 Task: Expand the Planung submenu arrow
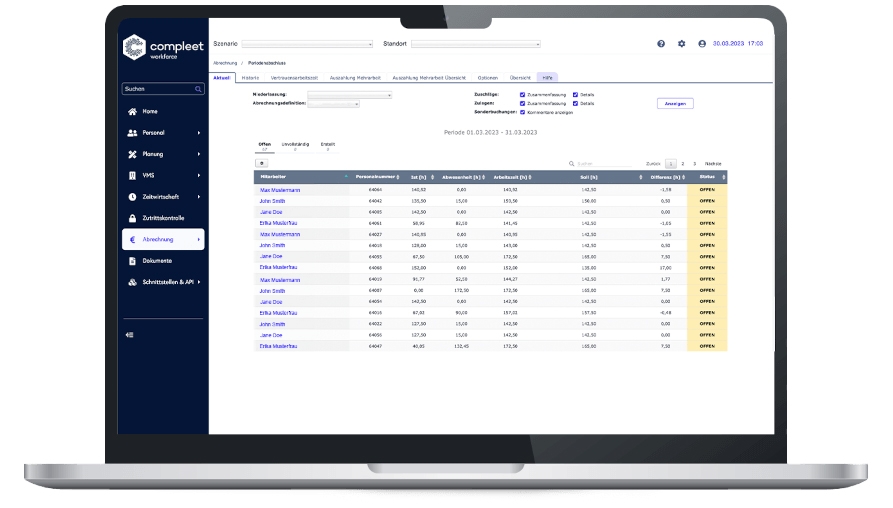pyautogui.click(x=199, y=154)
